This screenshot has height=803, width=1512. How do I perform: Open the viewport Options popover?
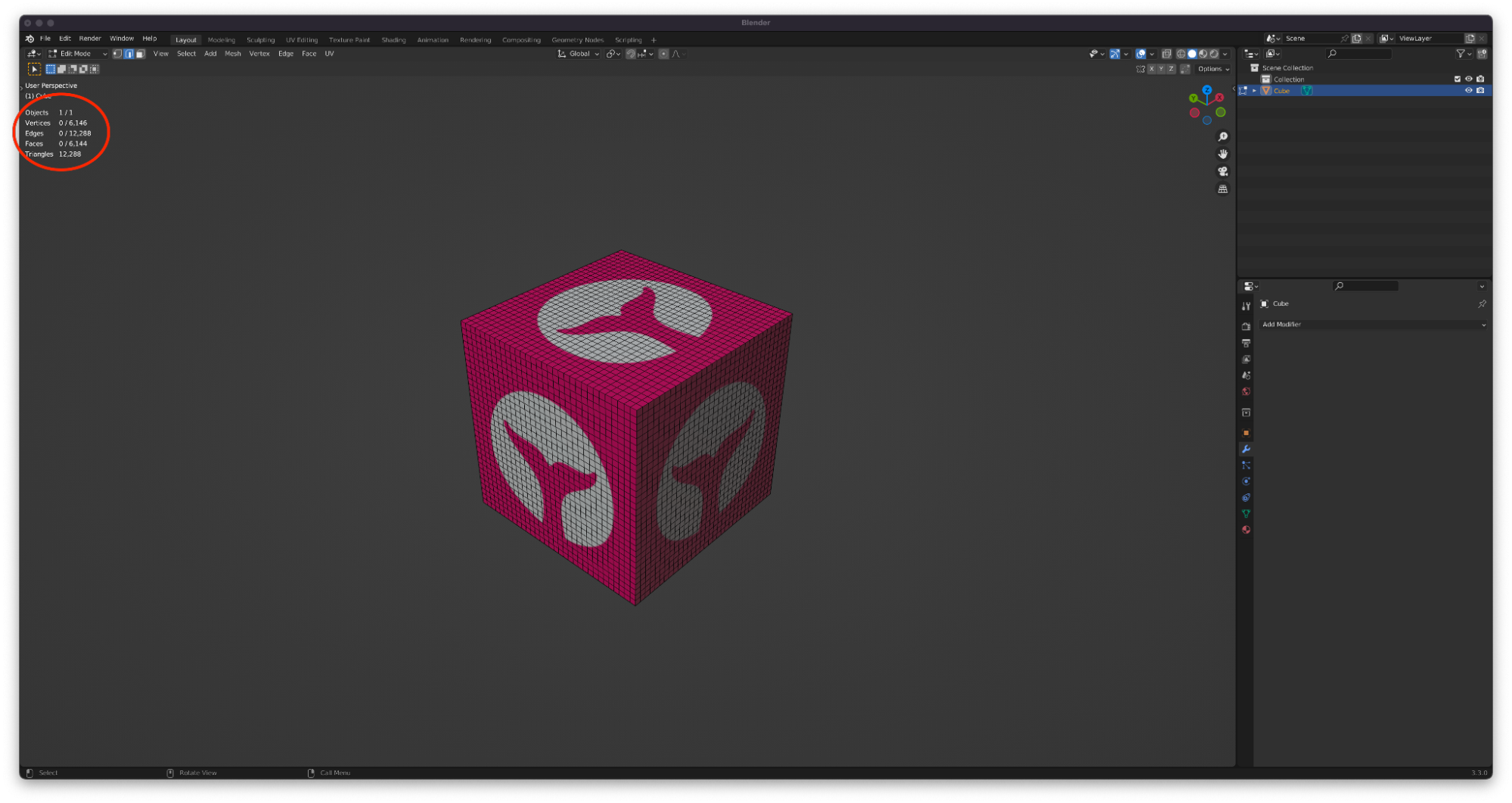1212,69
